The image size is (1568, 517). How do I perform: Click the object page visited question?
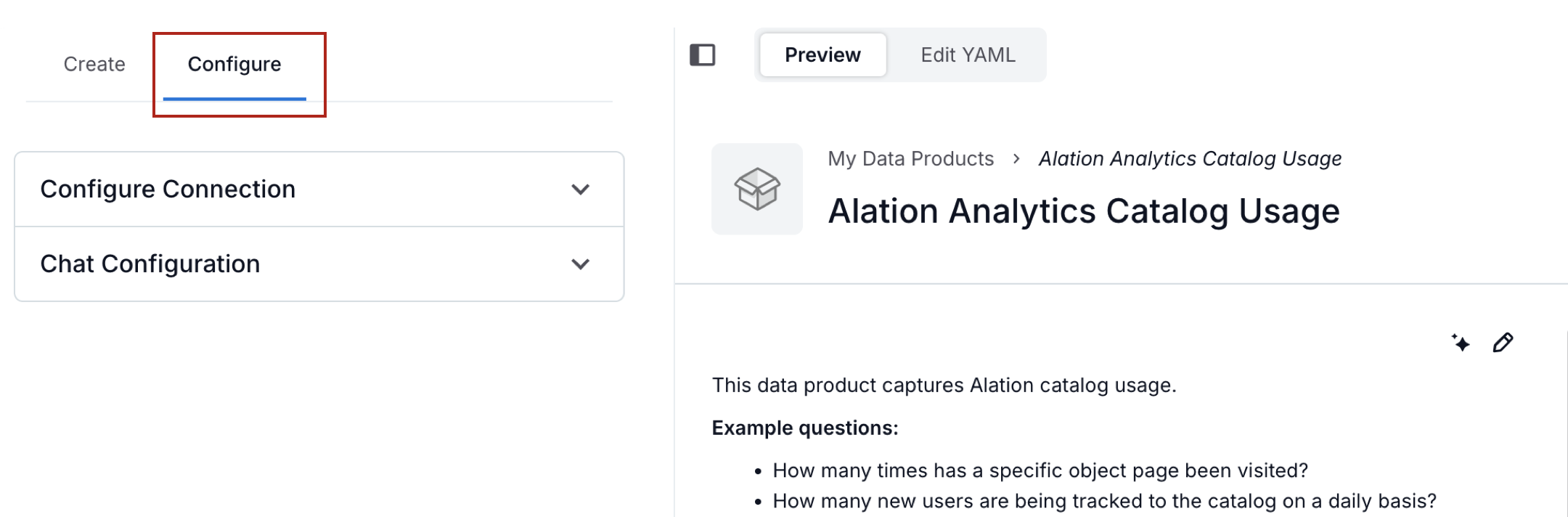pos(1040,471)
